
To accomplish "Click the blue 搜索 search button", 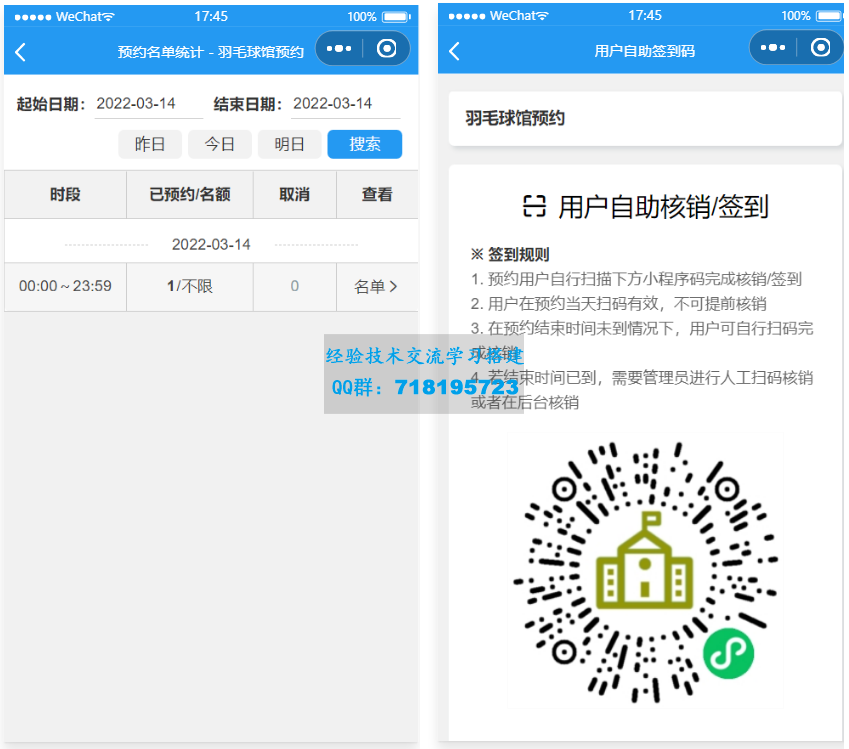I will pos(365,144).
